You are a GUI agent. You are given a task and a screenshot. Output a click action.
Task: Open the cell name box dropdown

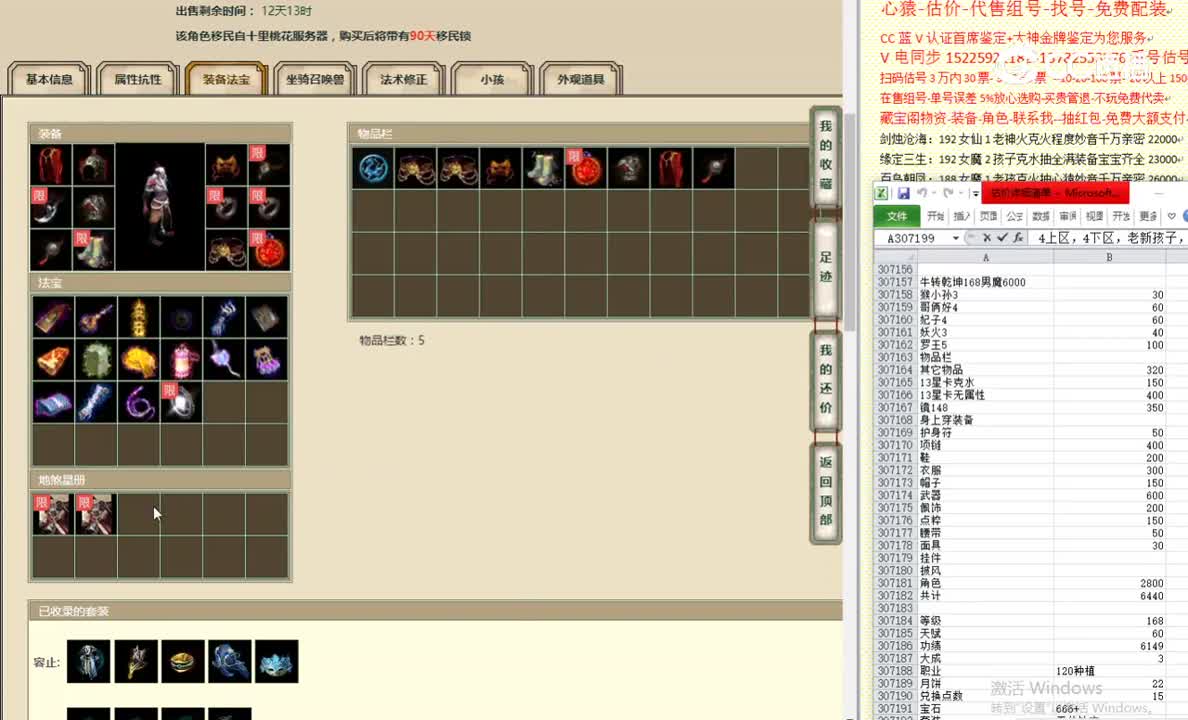957,238
